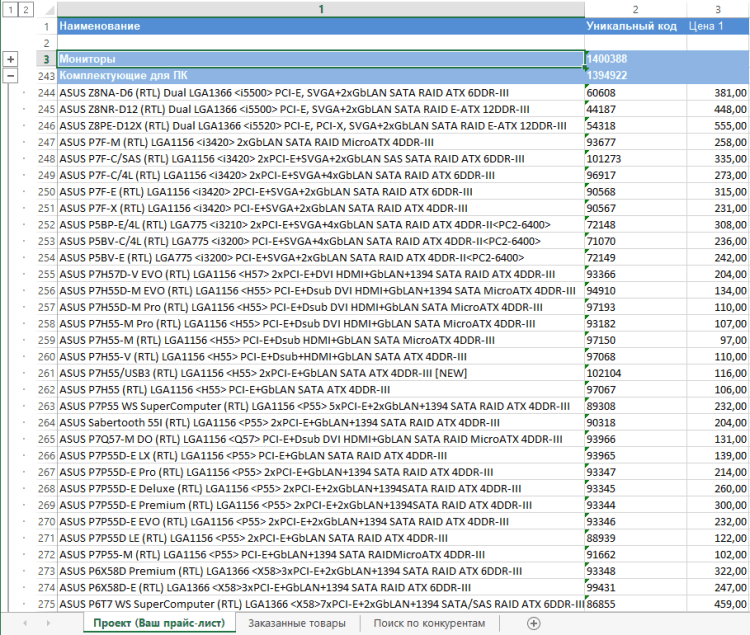Click code cell 102104

click(x=636, y=373)
